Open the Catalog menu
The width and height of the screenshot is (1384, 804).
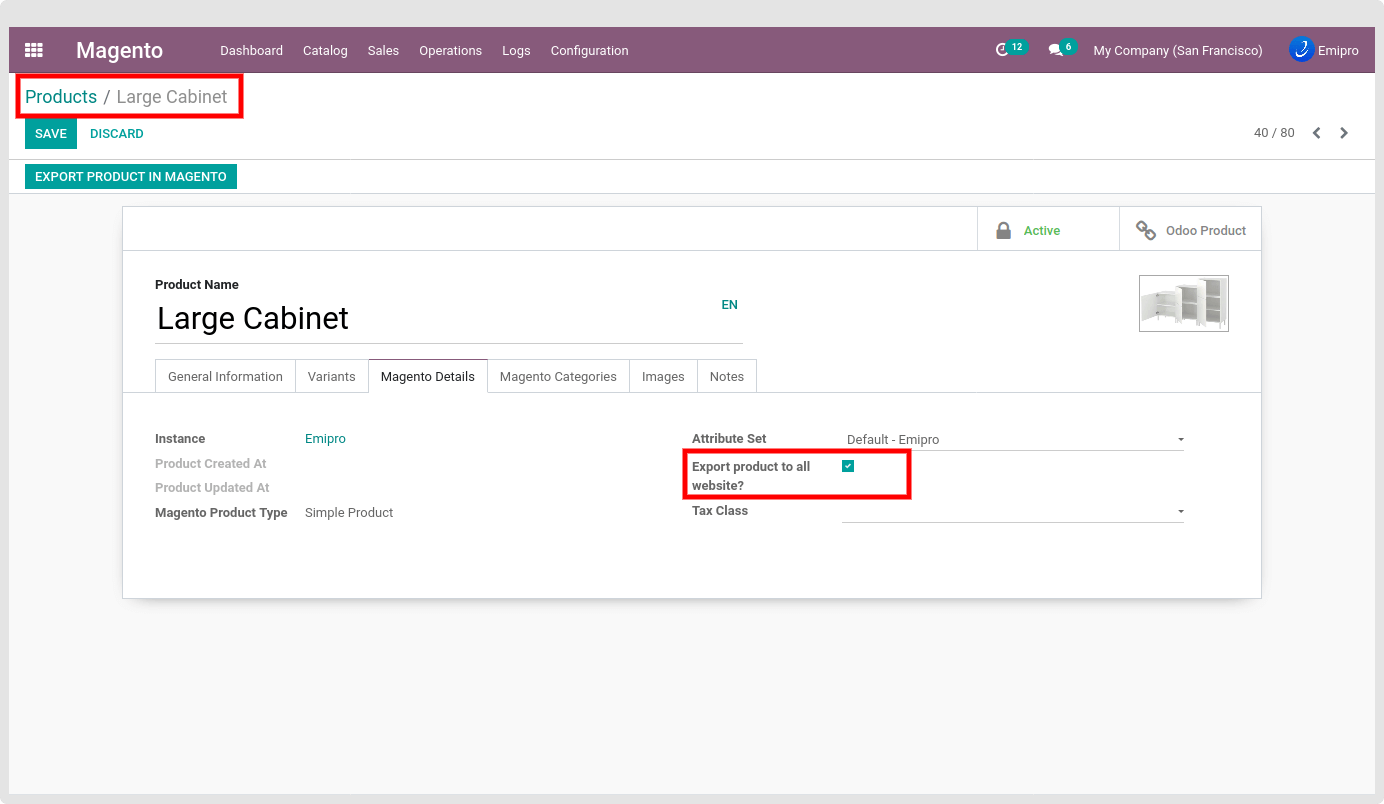tap(325, 50)
